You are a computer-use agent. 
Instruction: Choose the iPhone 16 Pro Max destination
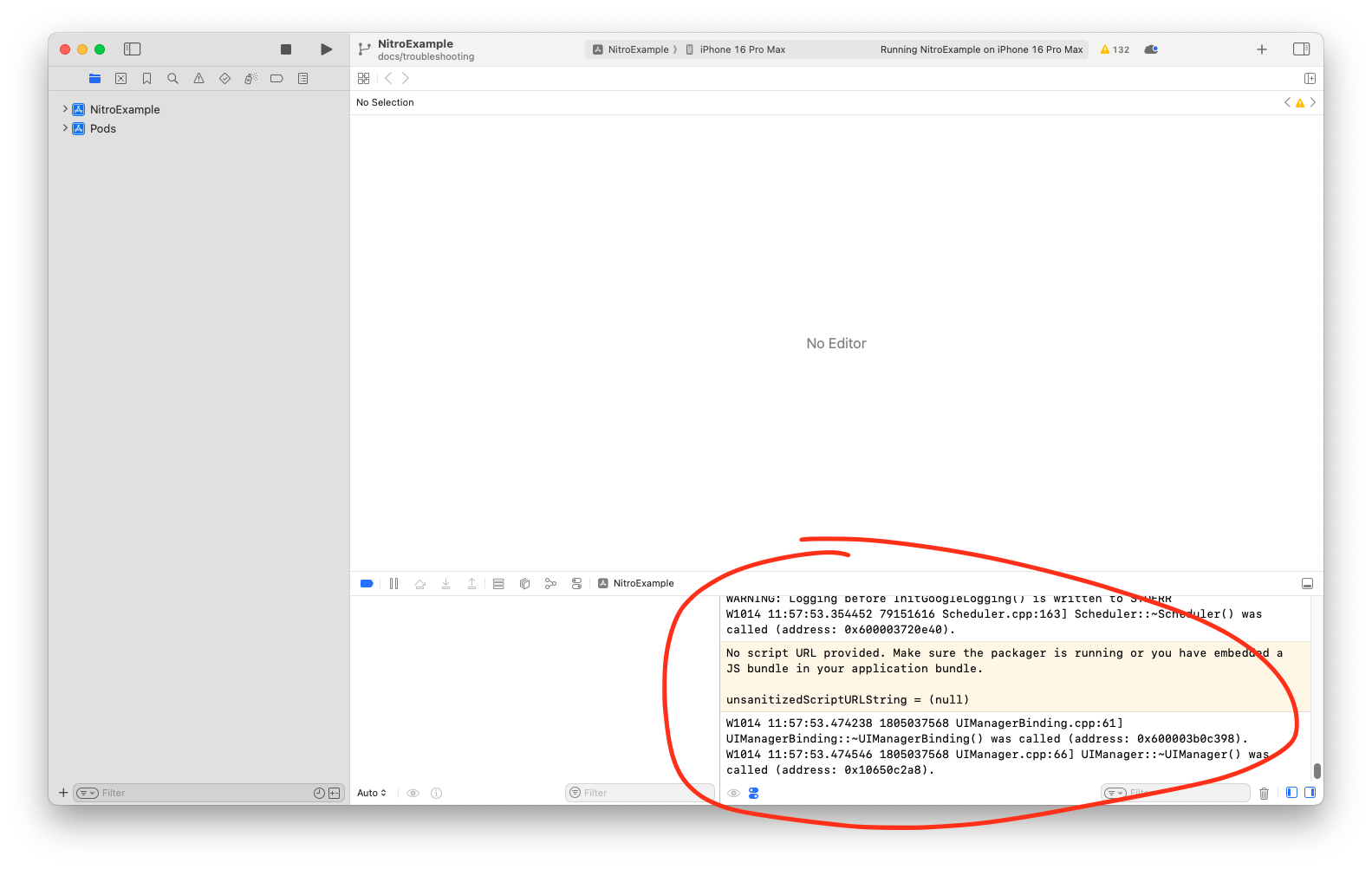tap(741, 50)
